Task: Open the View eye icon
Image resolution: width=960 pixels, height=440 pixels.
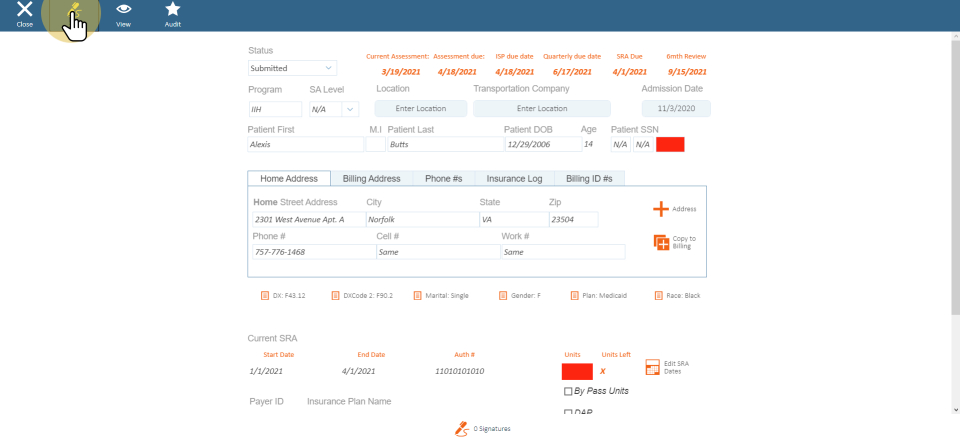Action: point(123,10)
